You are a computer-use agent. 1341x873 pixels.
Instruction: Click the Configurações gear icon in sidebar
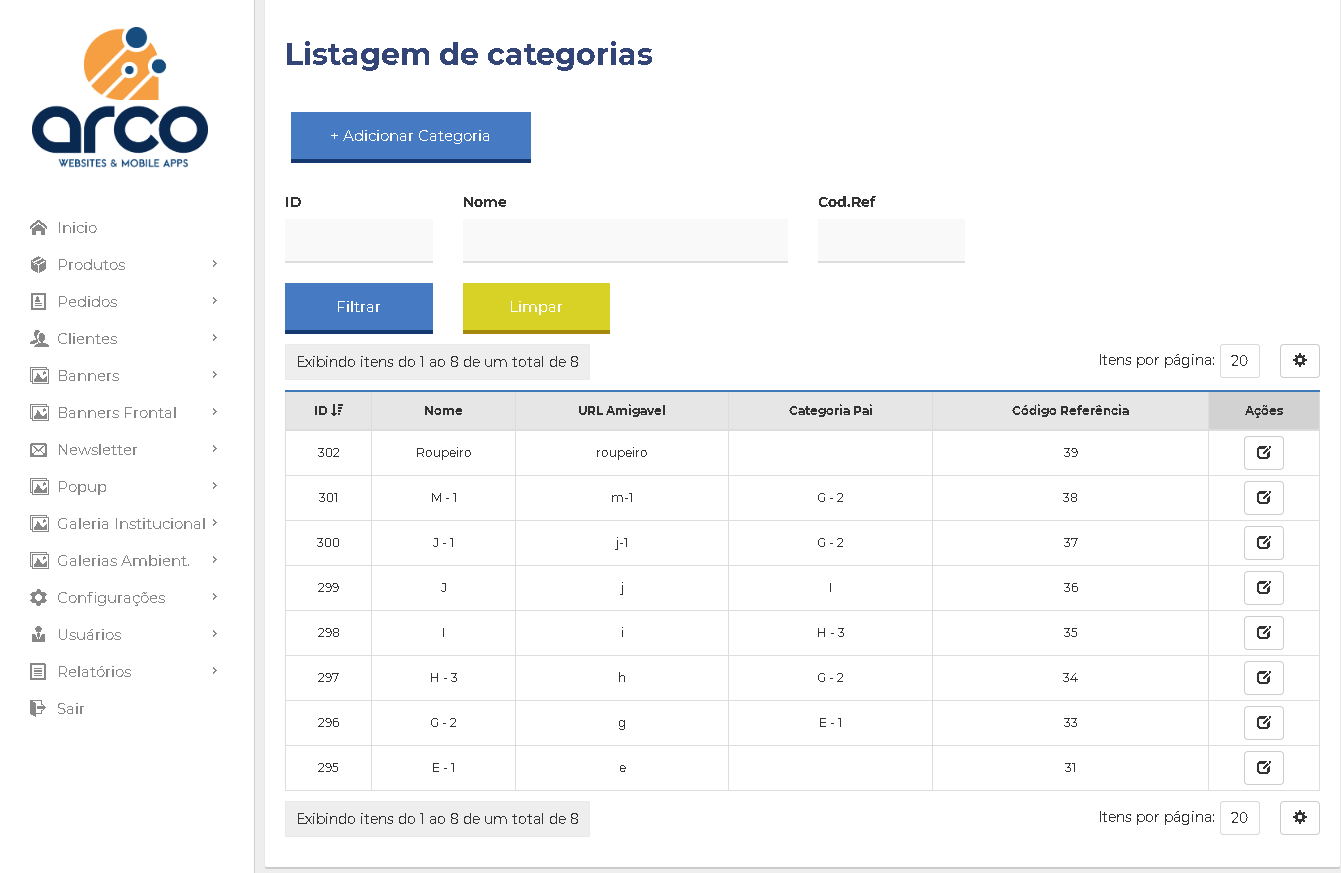pos(39,598)
